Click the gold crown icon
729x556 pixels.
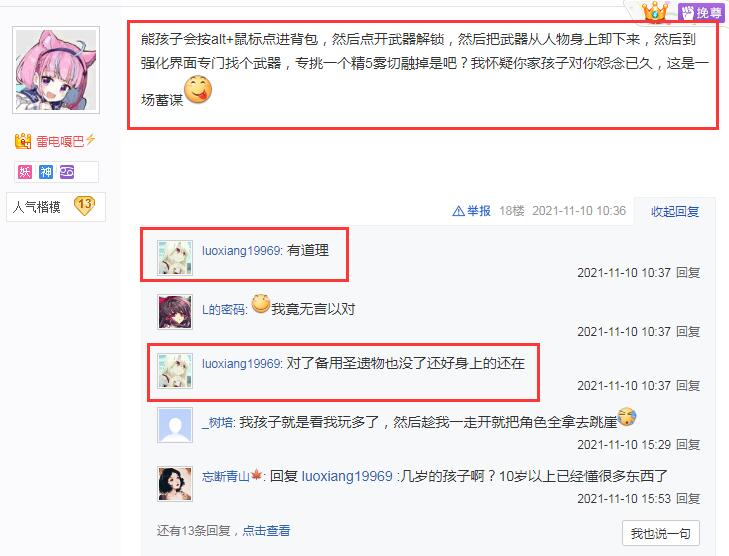(x=655, y=10)
